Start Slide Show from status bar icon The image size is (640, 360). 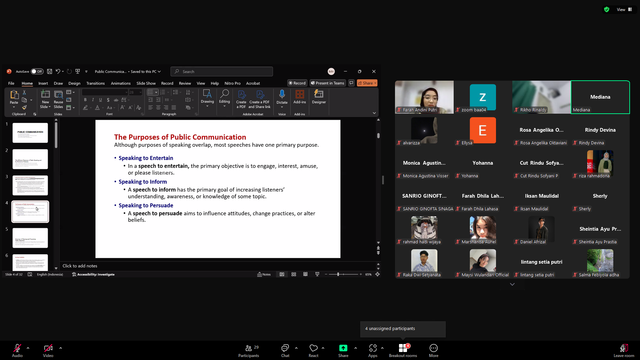coord(317,274)
